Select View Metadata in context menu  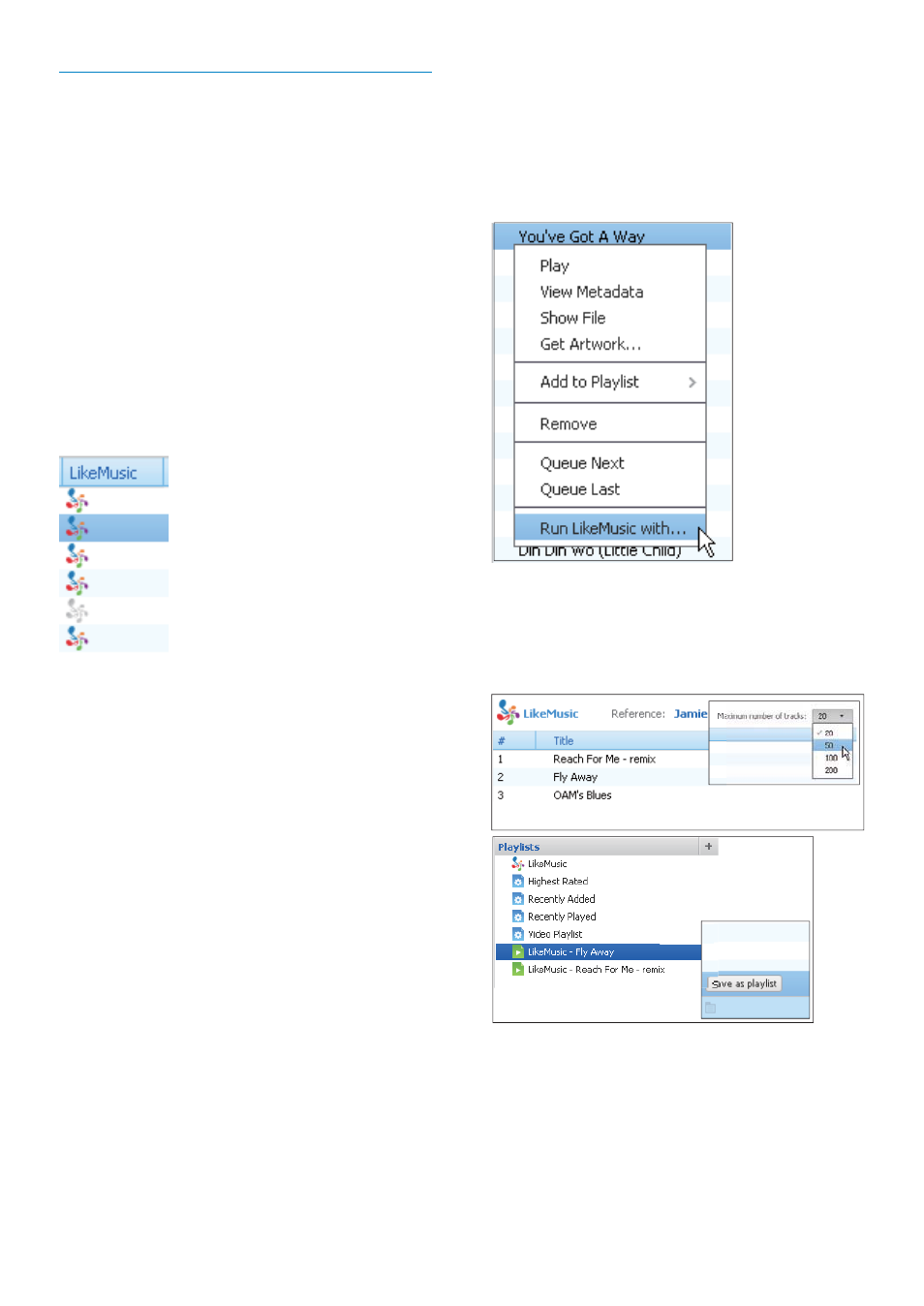[x=592, y=292]
